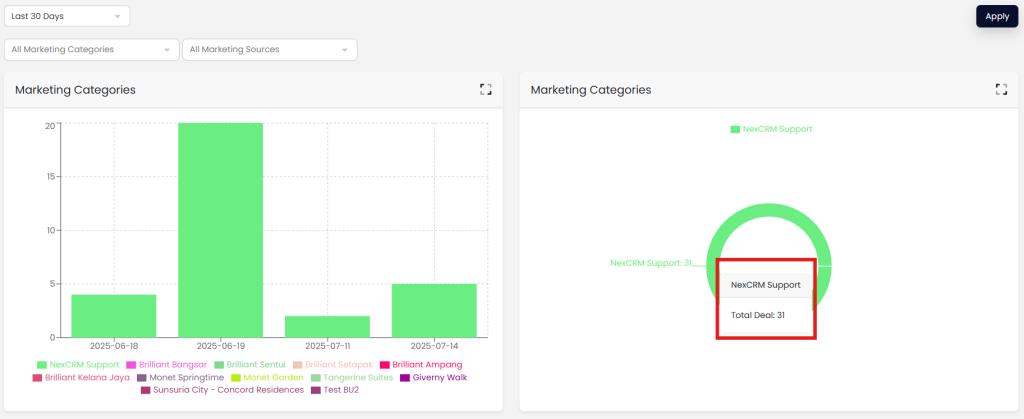Expand the bar chart to fullscreen
This screenshot has width=1024, height=419.
pos(485,90)
